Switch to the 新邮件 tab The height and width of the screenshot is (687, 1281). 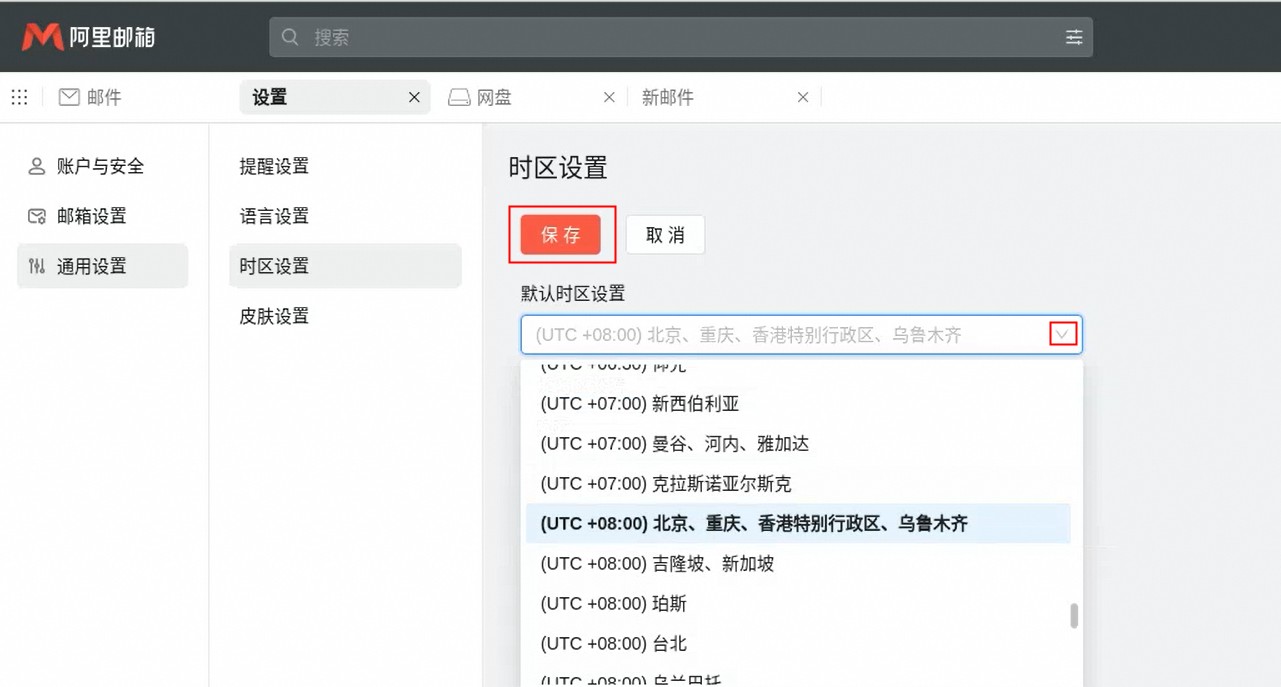(x=668, y=98)
